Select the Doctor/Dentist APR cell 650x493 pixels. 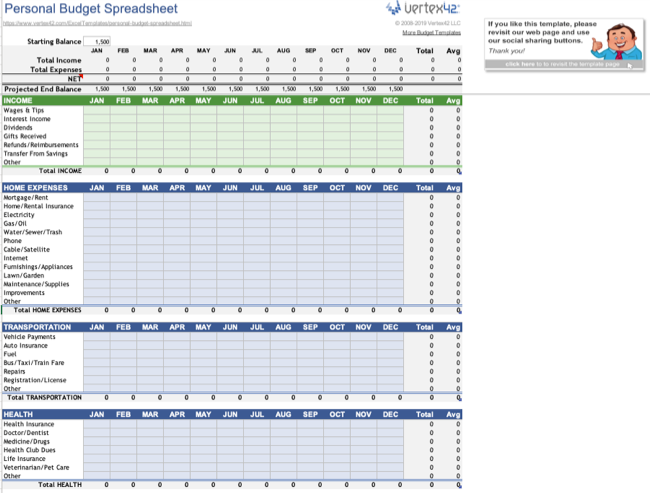click(x=177, y=433)
